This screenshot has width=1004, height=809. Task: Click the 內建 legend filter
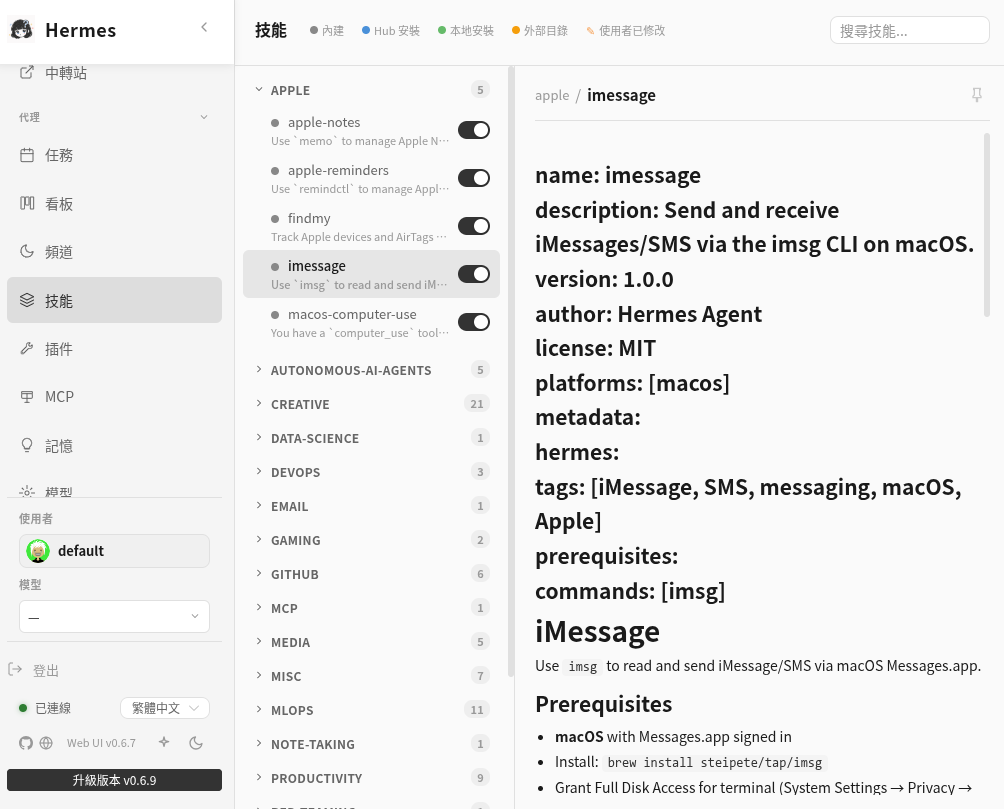[x=327, y=31]
